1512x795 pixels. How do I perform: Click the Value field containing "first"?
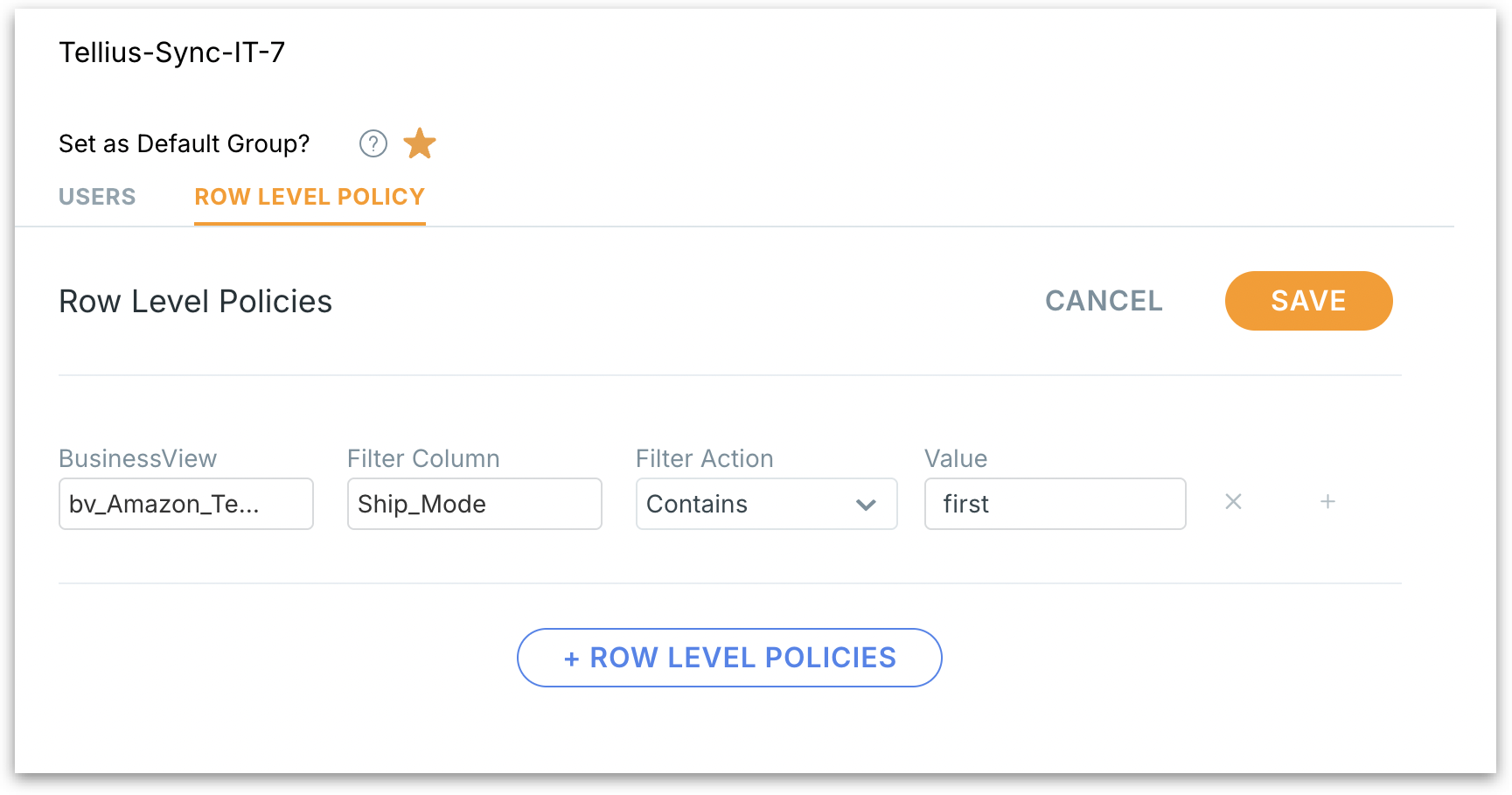[1055, 504]
